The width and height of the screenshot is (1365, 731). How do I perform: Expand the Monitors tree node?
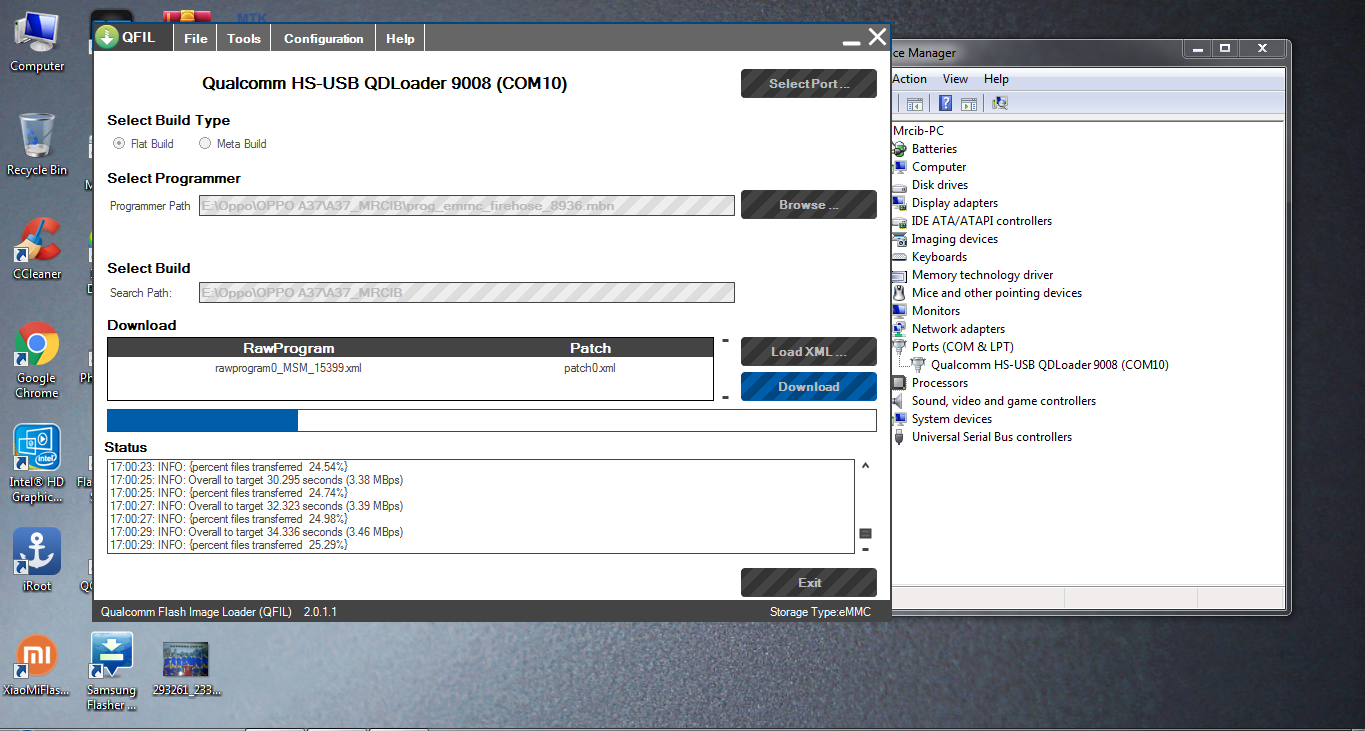click(935, 311)
